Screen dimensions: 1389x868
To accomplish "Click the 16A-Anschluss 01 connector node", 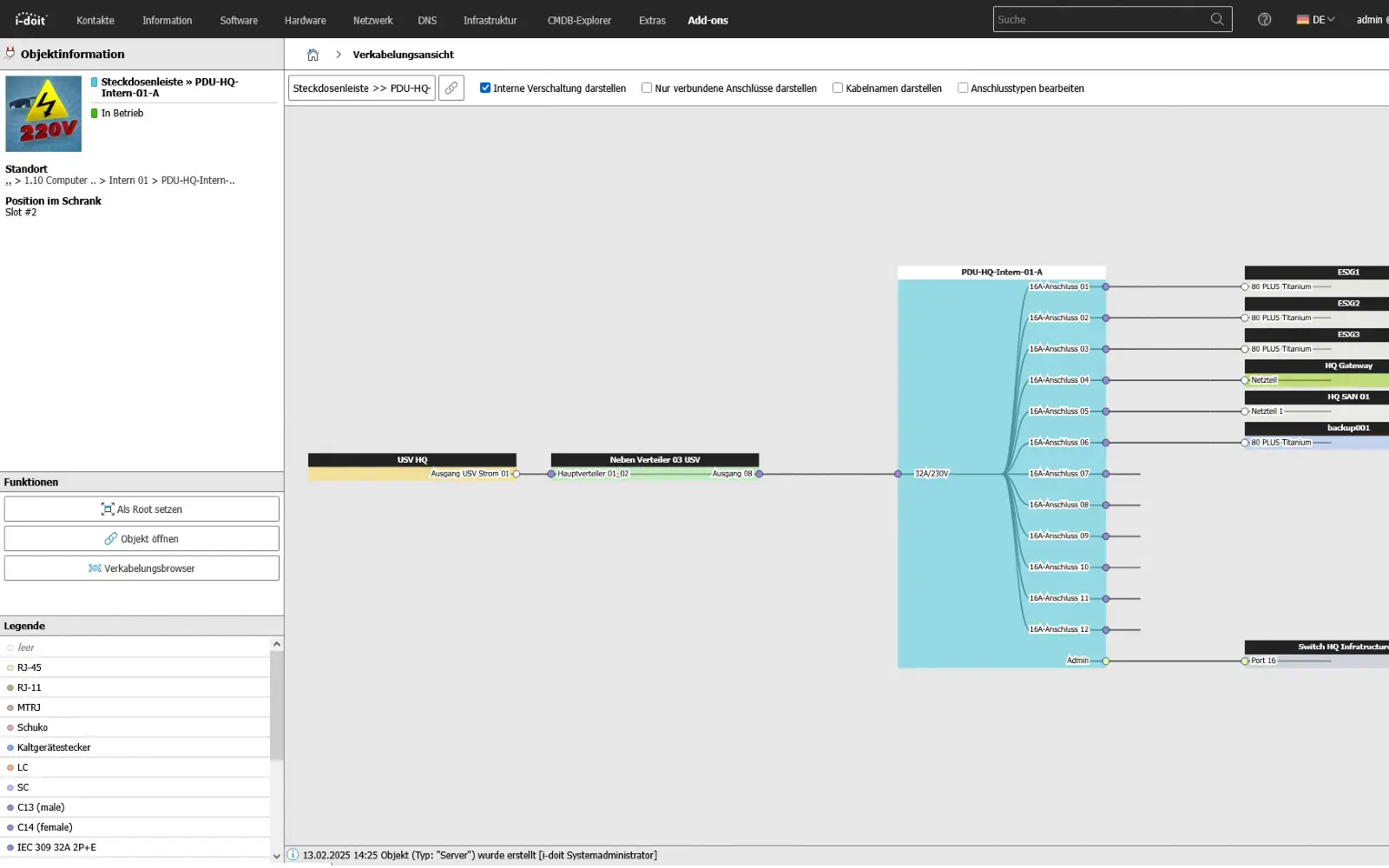I will click(x=1105, y=286).
